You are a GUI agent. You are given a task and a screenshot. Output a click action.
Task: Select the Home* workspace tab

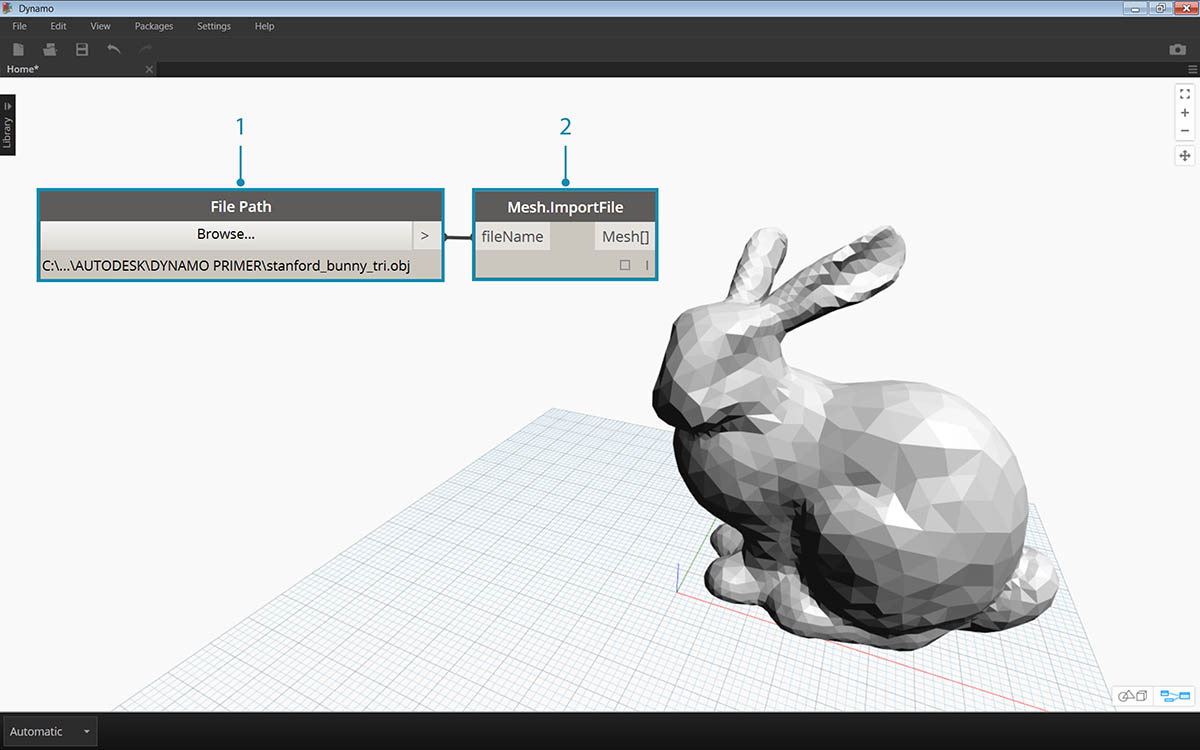[22, 69]
